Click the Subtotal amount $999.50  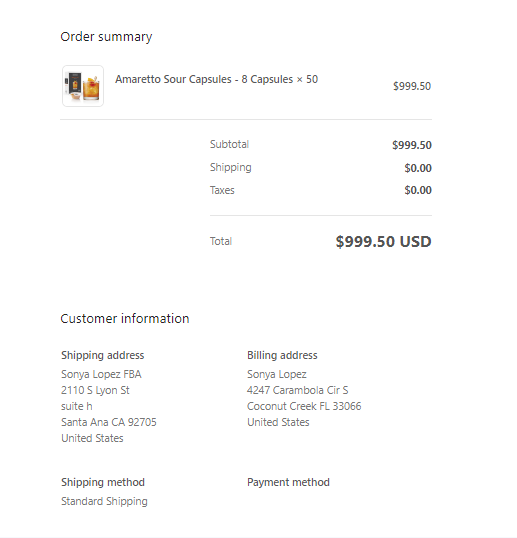click(x=412, y=145)
